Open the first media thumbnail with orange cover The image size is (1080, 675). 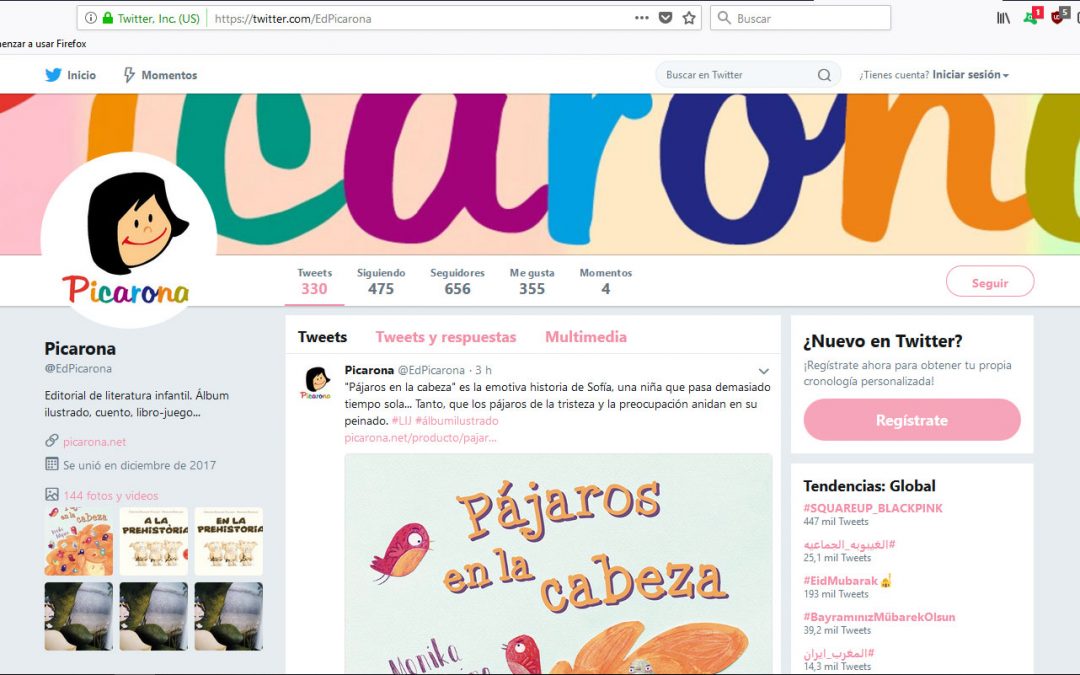[79, 541]
